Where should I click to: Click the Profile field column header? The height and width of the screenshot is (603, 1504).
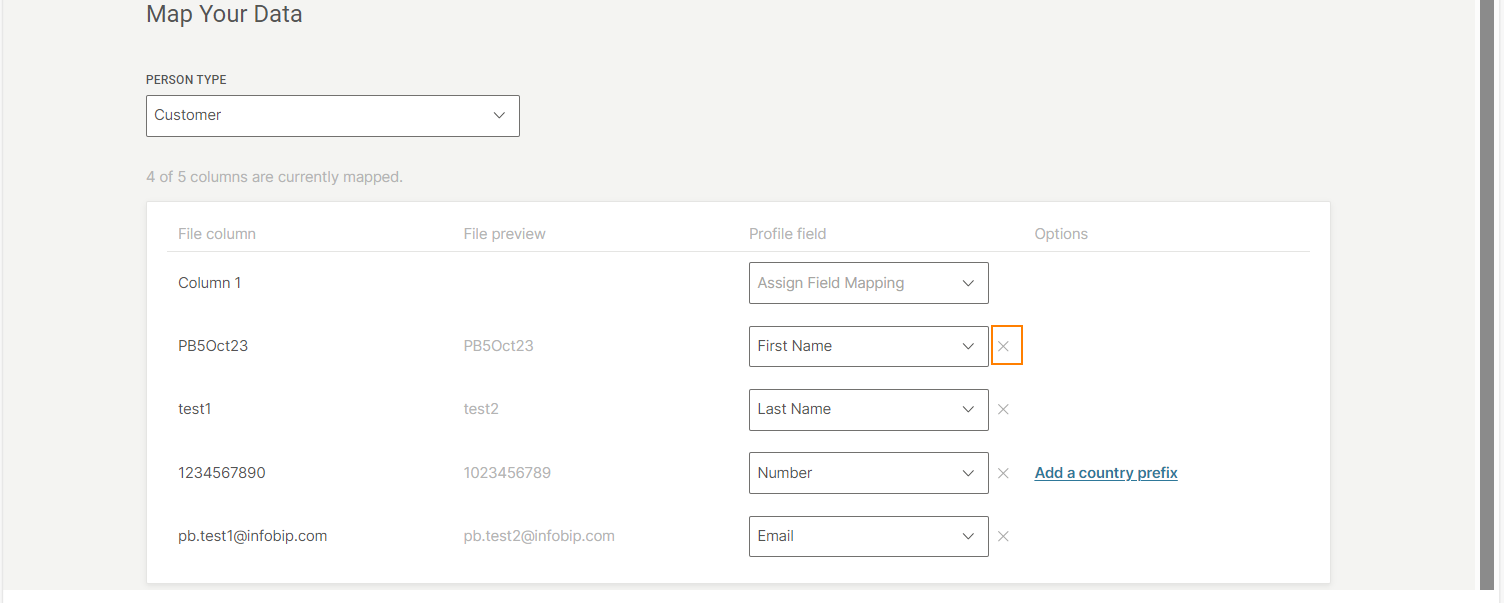point(787,234)
